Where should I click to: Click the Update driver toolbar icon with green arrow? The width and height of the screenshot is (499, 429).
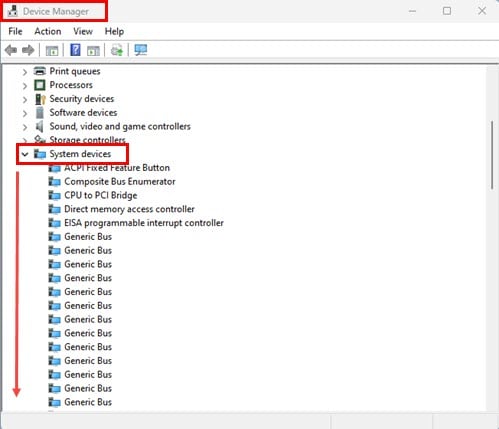coord(117,50)
